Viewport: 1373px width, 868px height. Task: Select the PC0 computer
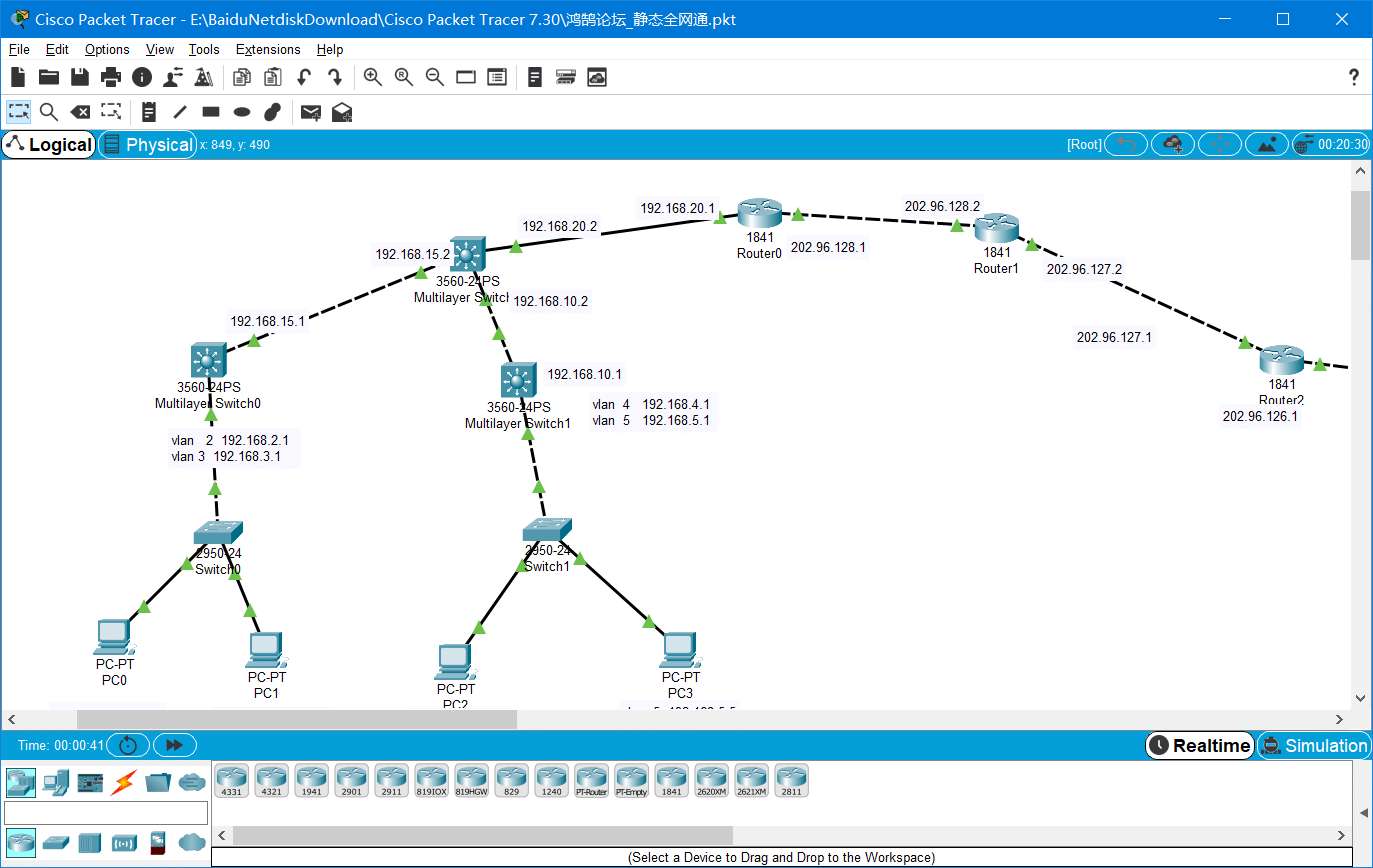114,637
